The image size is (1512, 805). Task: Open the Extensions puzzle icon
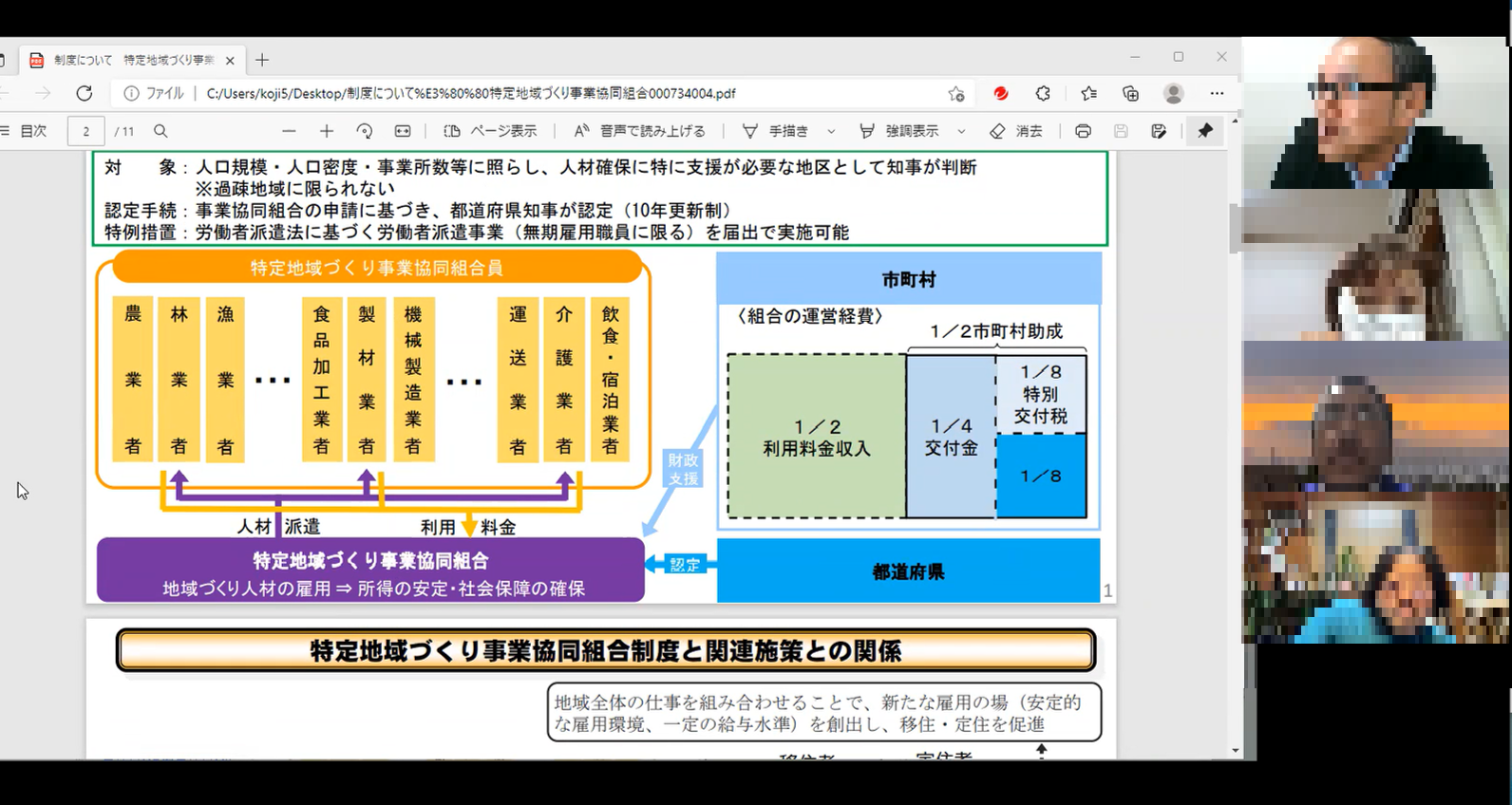click(1043, 93)
